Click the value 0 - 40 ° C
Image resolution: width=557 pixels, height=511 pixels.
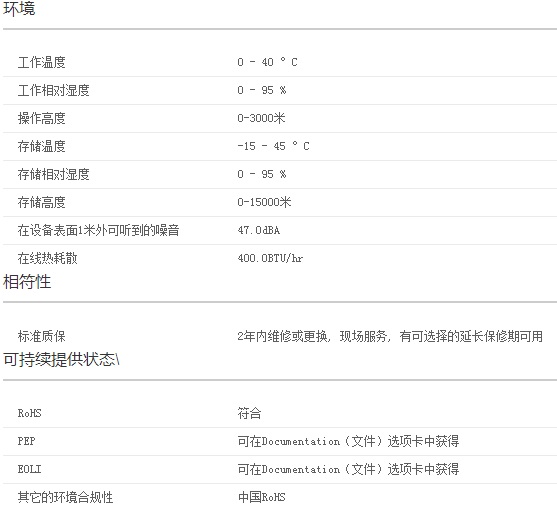267,62
